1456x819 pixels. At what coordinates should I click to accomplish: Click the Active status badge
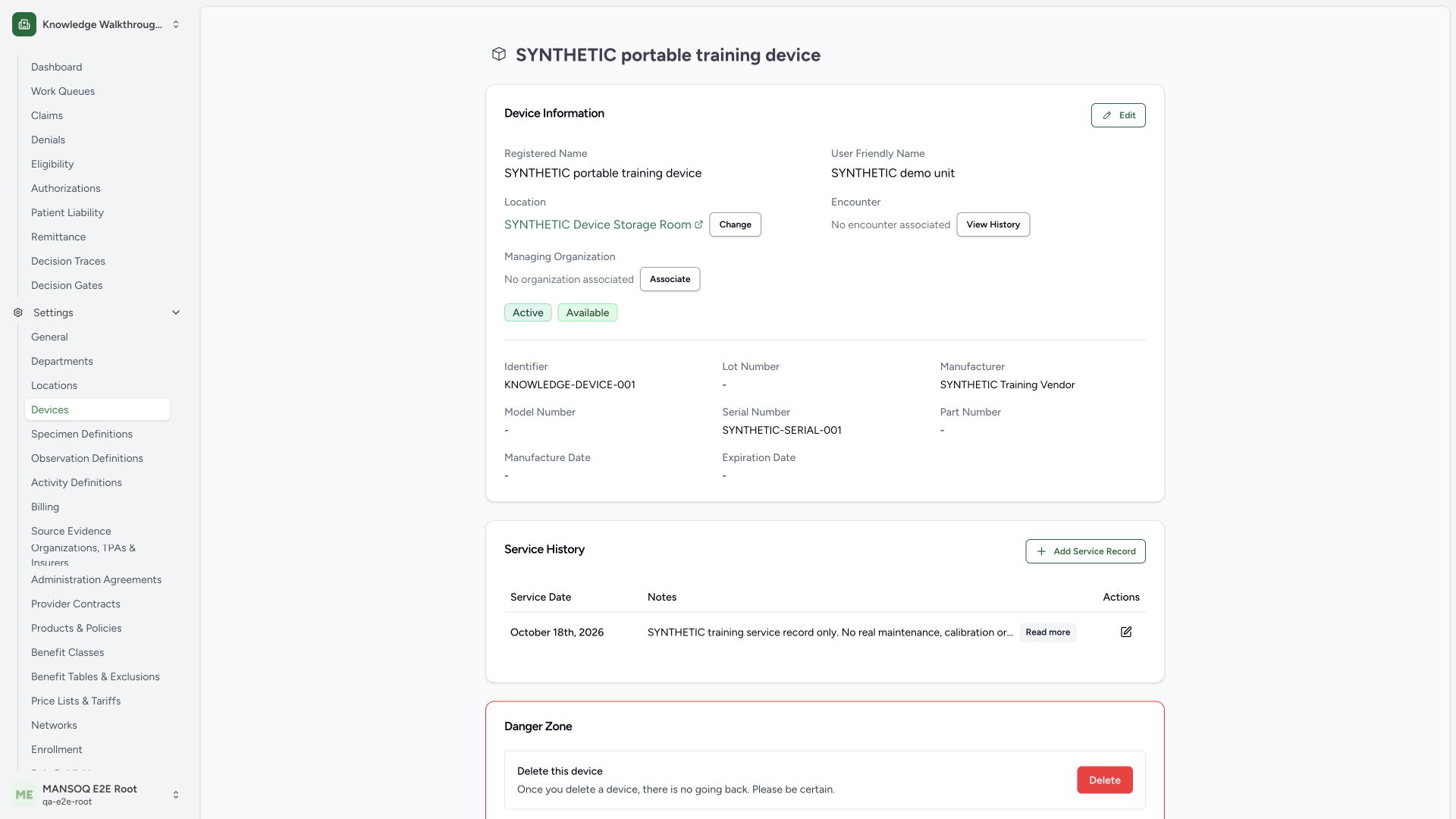(x=528, y=312)
